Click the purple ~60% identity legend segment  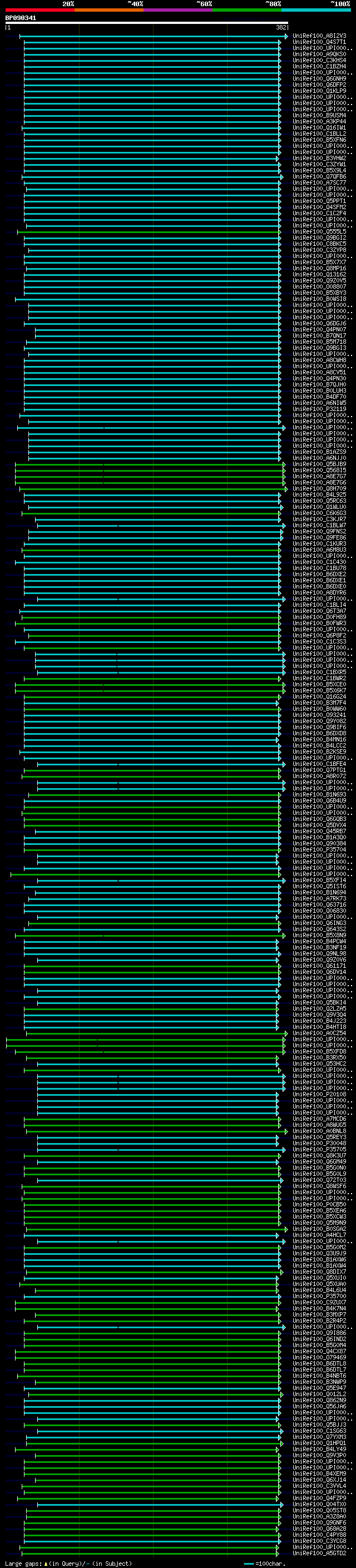click(x=177, y=10)
